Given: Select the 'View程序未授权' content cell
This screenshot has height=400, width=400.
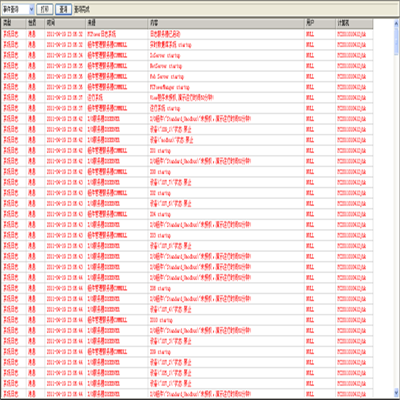Looking at the screenshot, I should pos(226,98).
